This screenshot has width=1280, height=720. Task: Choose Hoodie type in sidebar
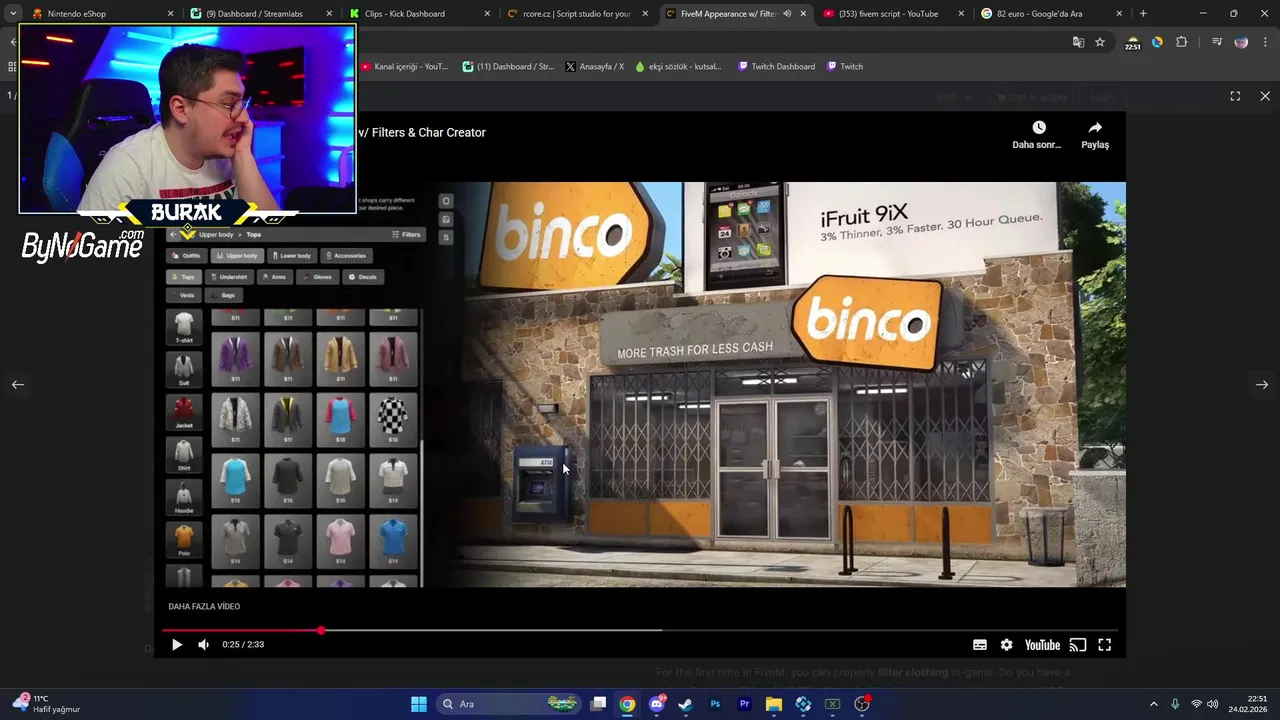(x=184, y=498)
